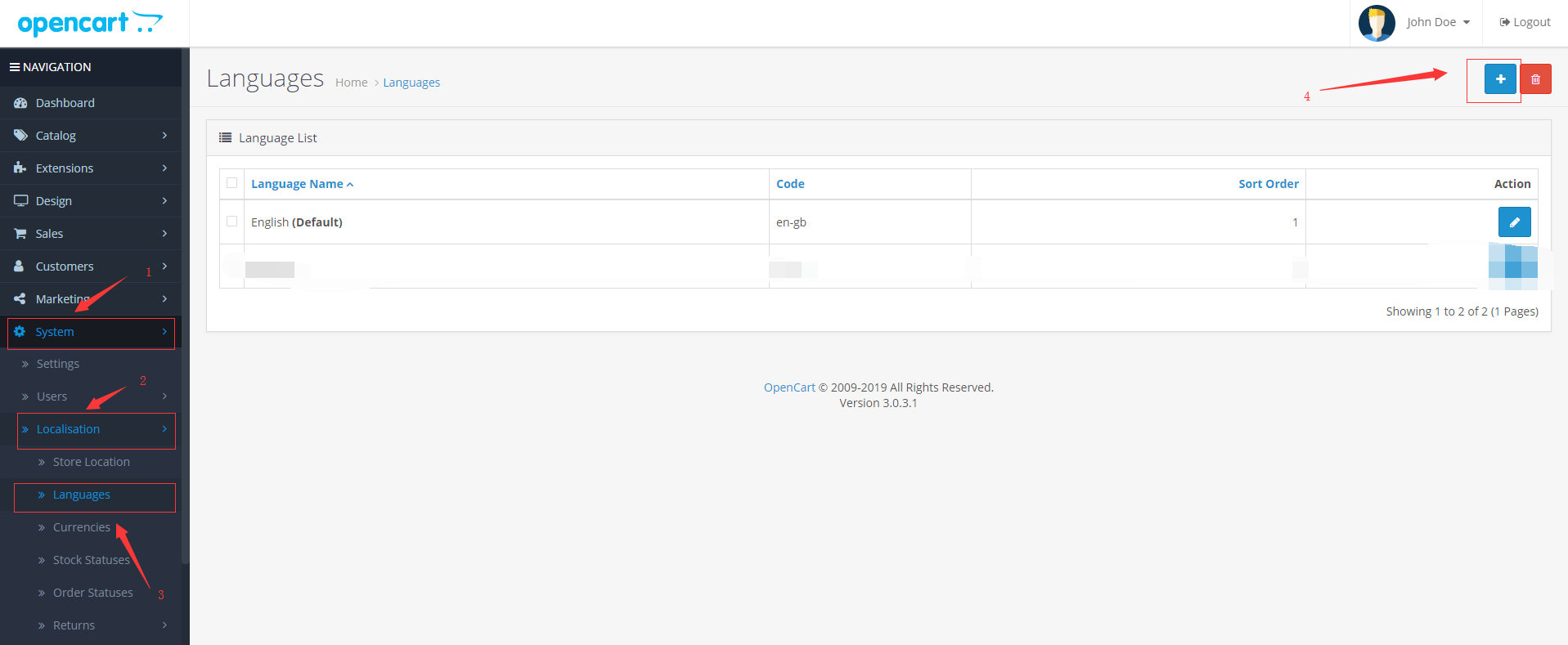Click the red delete trash button

click(1535, 79)
